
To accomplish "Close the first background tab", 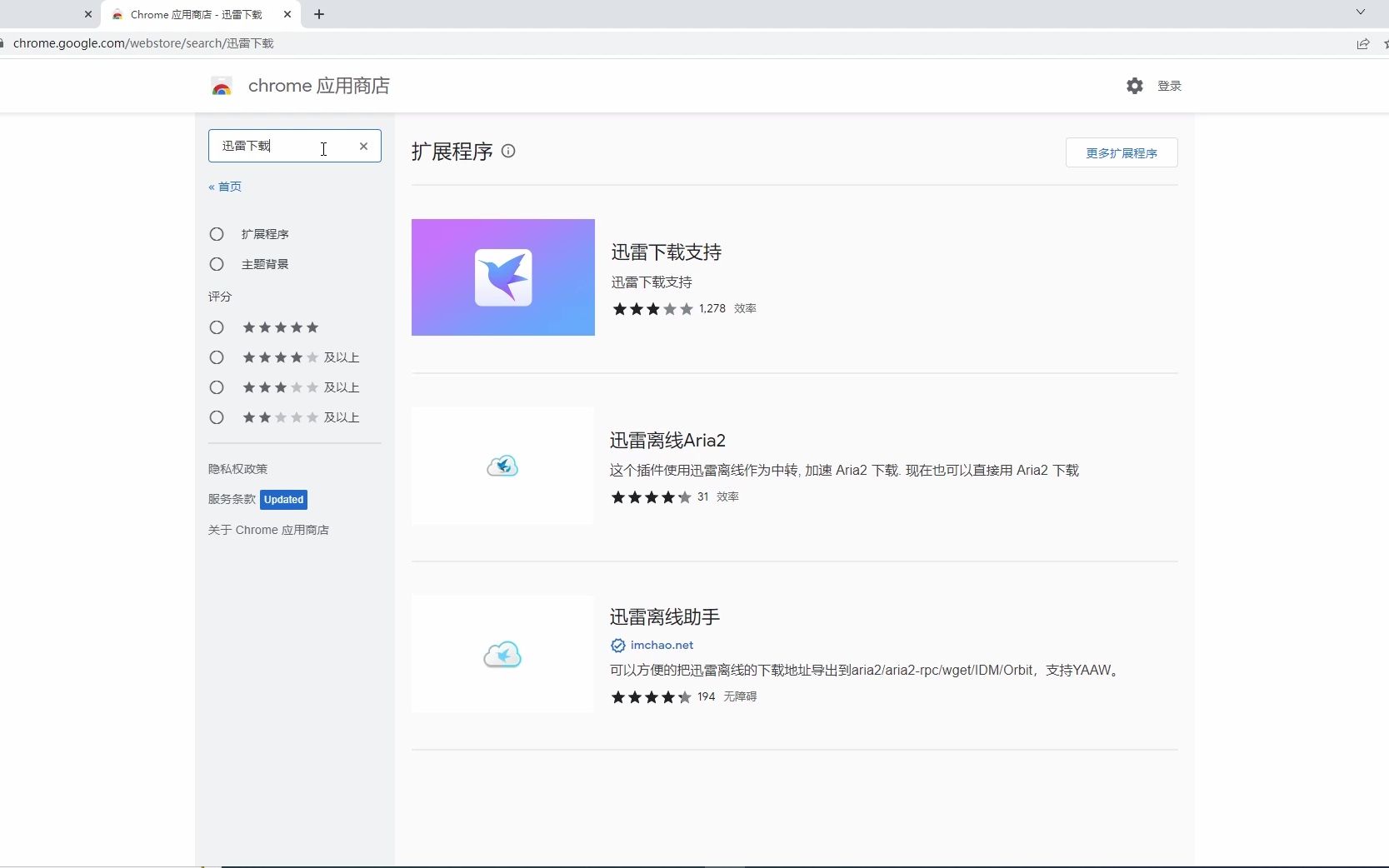I will click(x=88, y=14).
